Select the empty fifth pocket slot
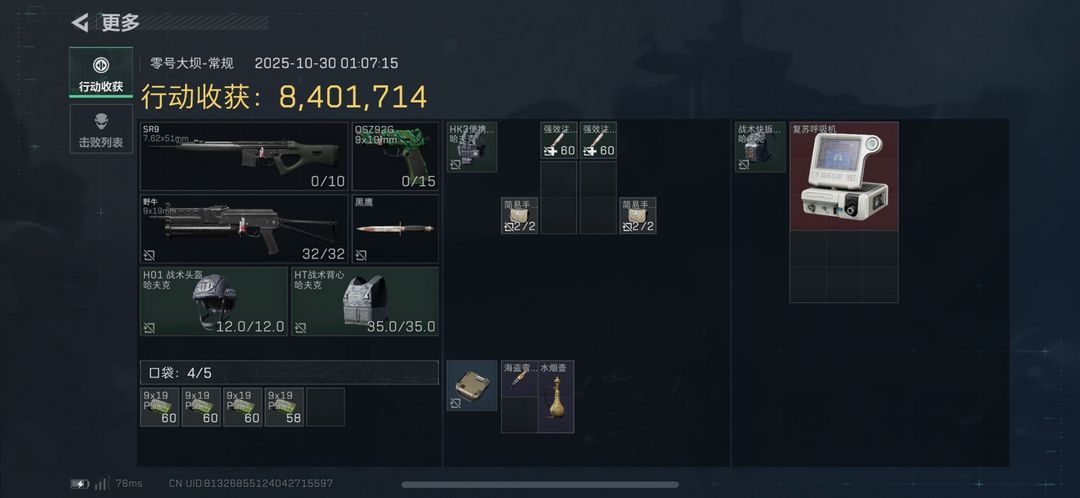 coord(326,407)
